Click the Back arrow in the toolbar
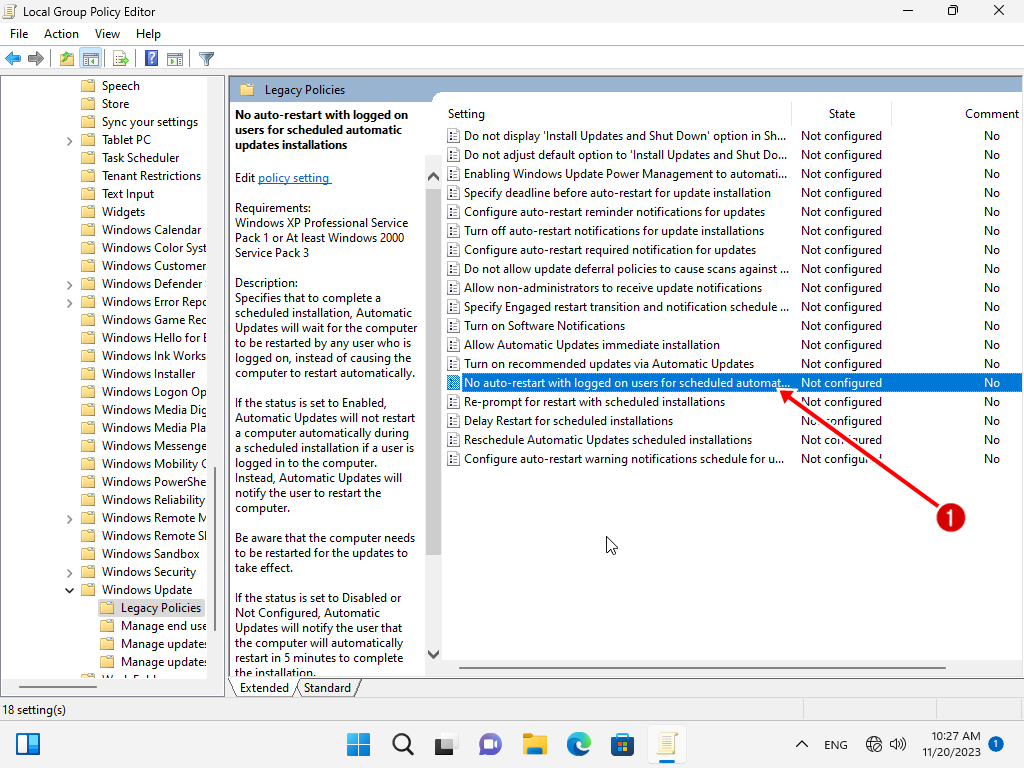This screenshot has width=1024, height=768. click(x=13, y=59)
